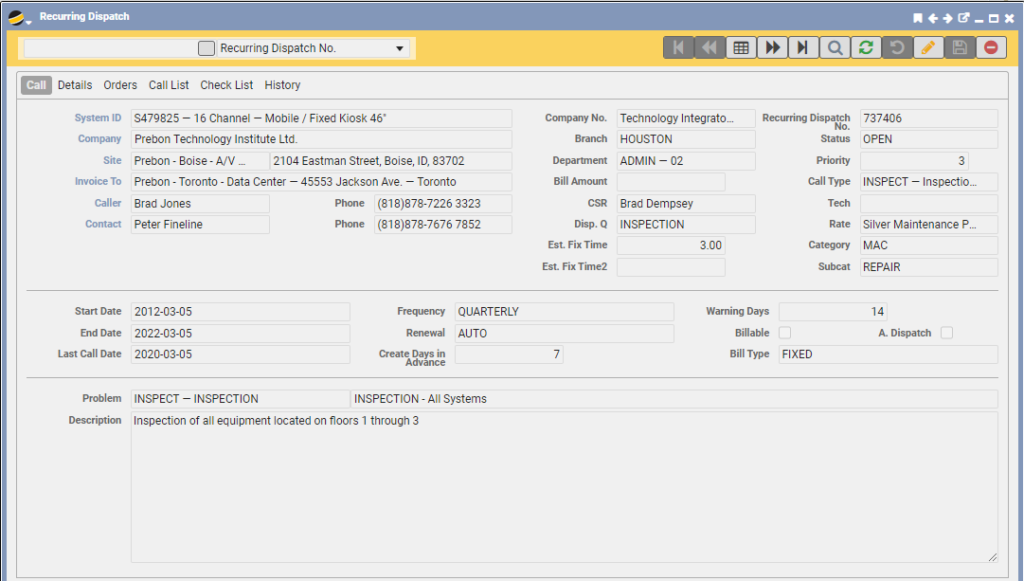1024x581 pixels.
Task: Step back one record with previous arrow
Action: (x=710, y=46)
